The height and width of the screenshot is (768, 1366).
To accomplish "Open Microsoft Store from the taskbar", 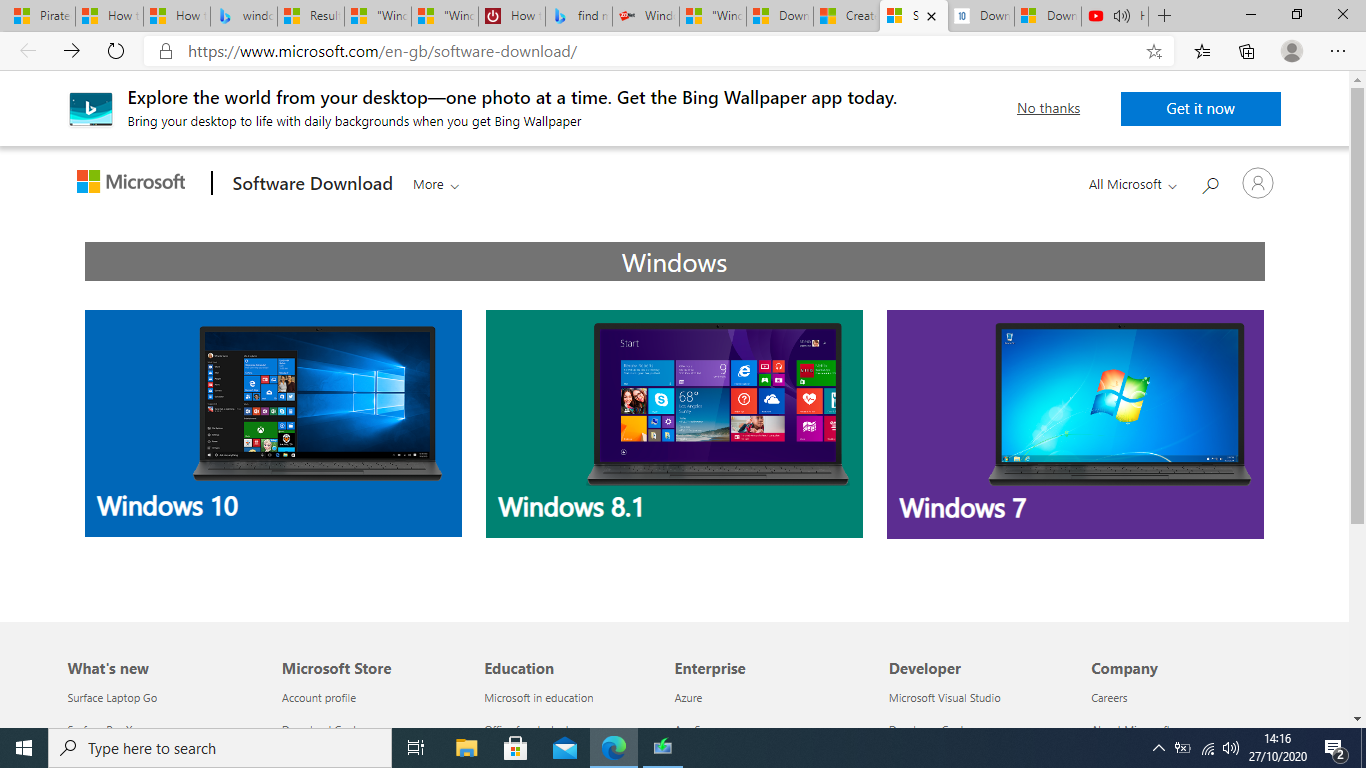I will coord(515,748).
